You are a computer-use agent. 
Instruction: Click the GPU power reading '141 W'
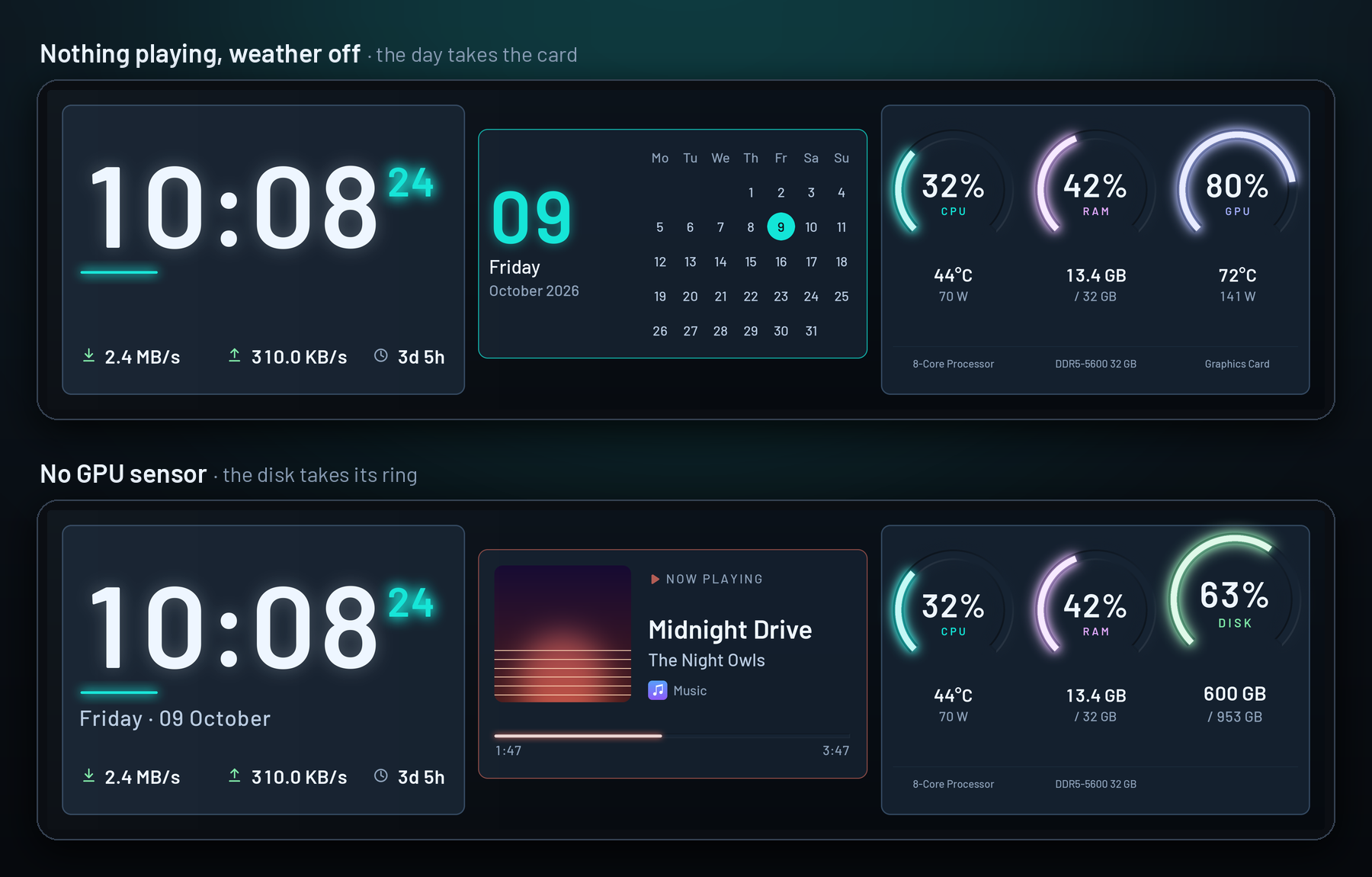click(1237, 297)
